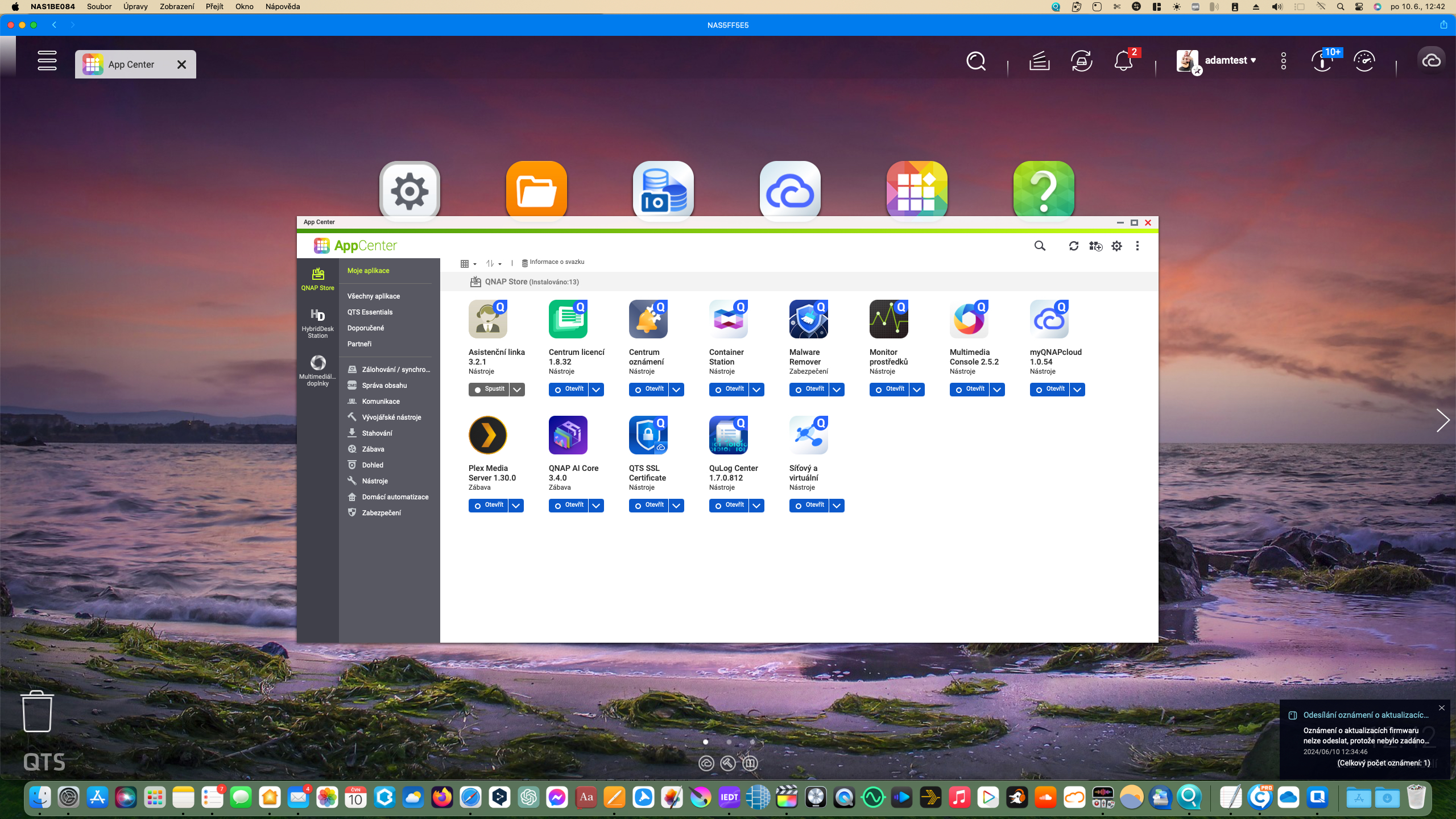Expand dropdown next to Asistenční linka Spustit
This screenshot has width=1456, height=819.
(x=517, y=390)
